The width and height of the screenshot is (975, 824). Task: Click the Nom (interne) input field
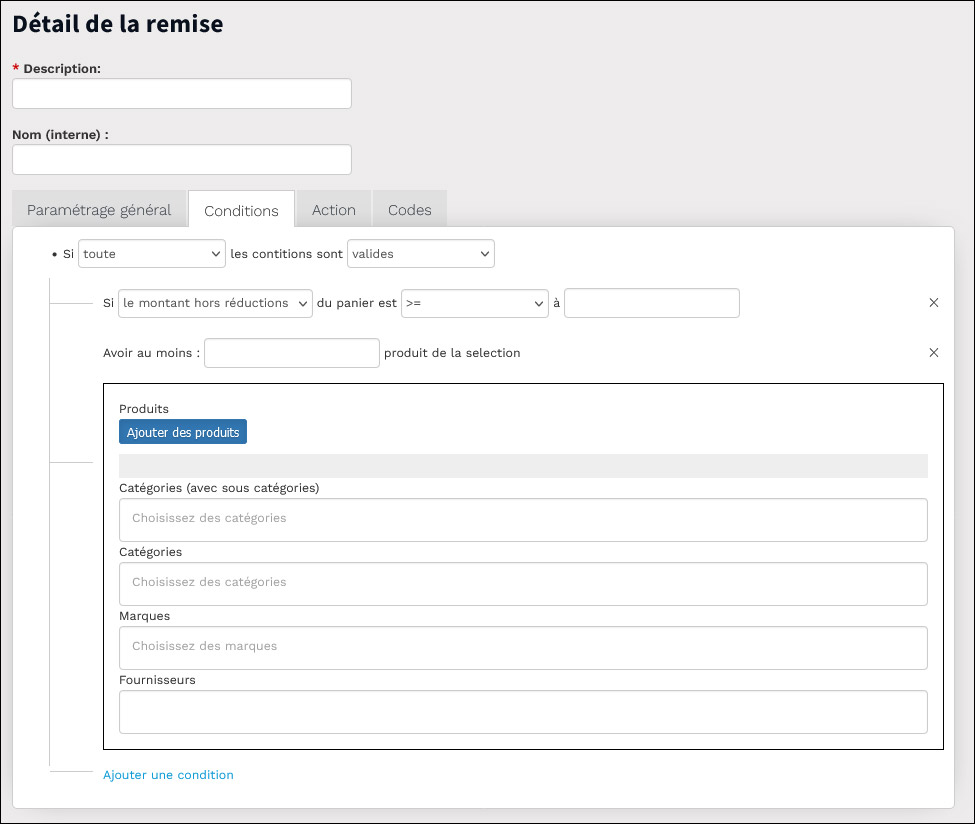coord(182,160)
